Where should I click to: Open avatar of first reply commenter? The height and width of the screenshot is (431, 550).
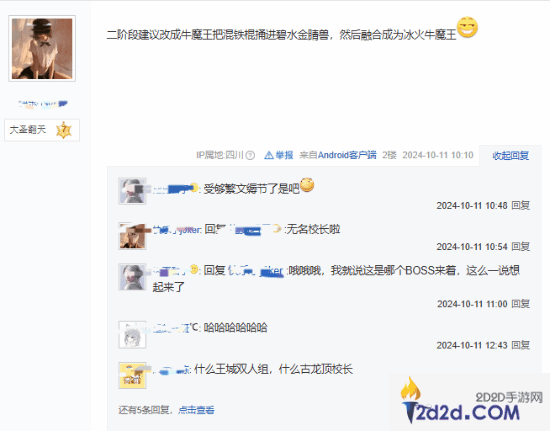pyautogui.click(x=132, y=191)
